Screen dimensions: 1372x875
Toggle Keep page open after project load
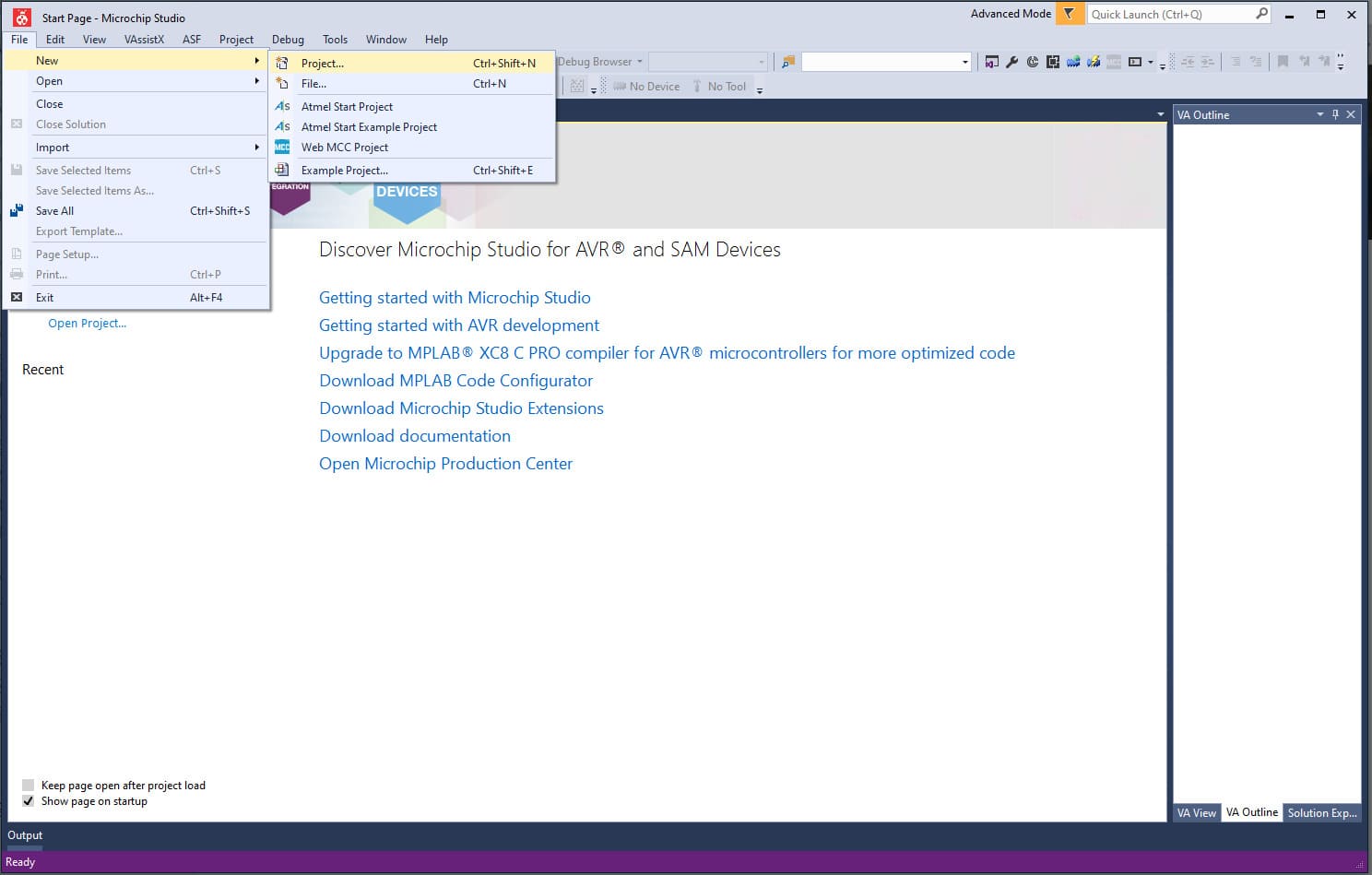point(28,786)
